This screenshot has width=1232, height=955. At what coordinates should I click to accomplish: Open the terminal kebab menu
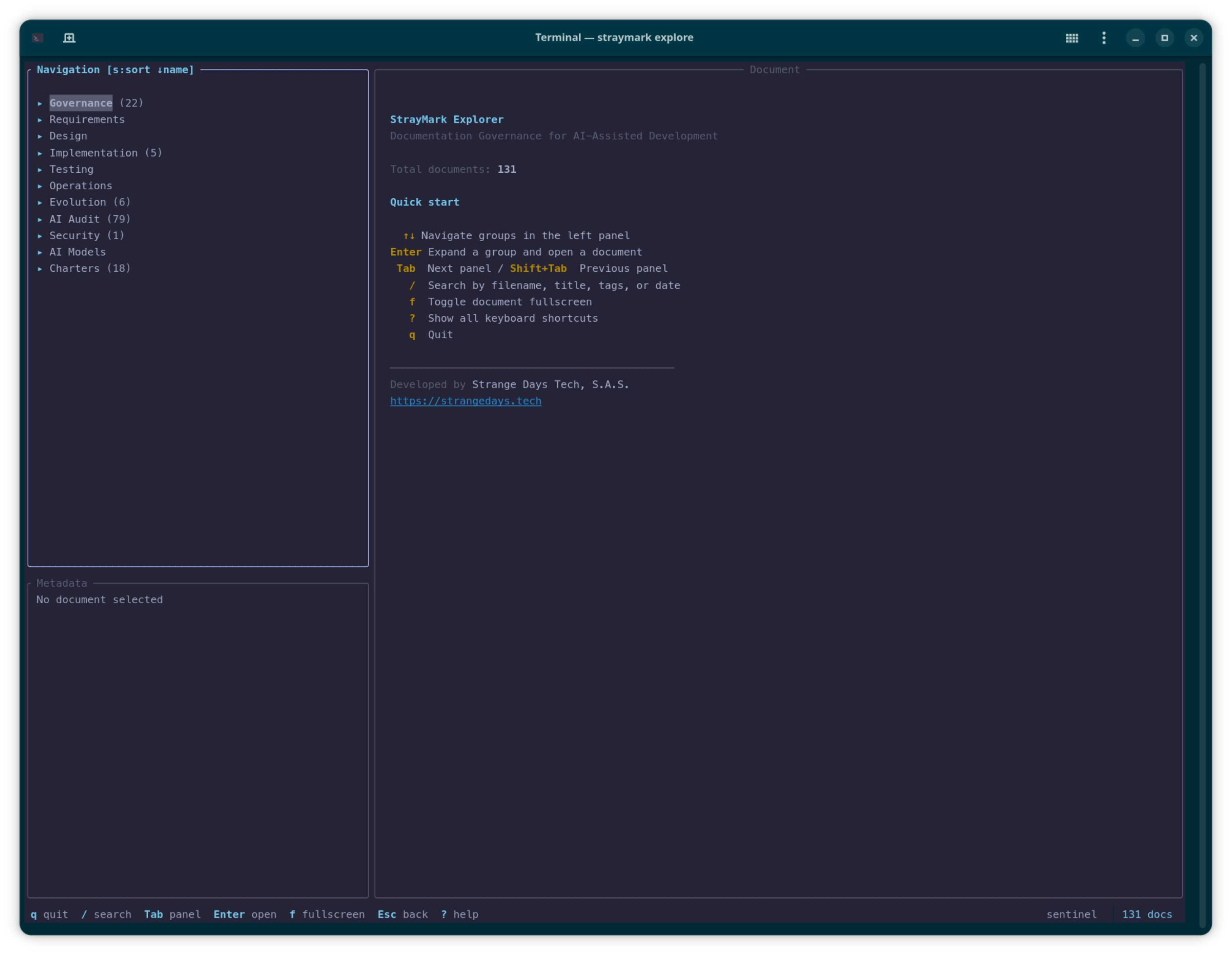[1104, 38]
